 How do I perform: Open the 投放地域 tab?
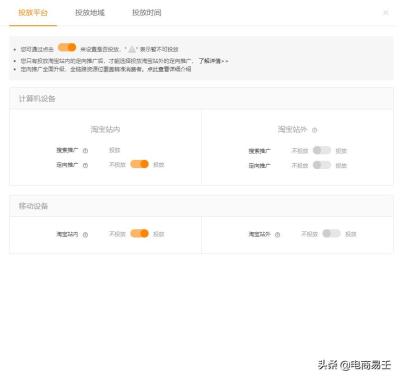point(90,13)
